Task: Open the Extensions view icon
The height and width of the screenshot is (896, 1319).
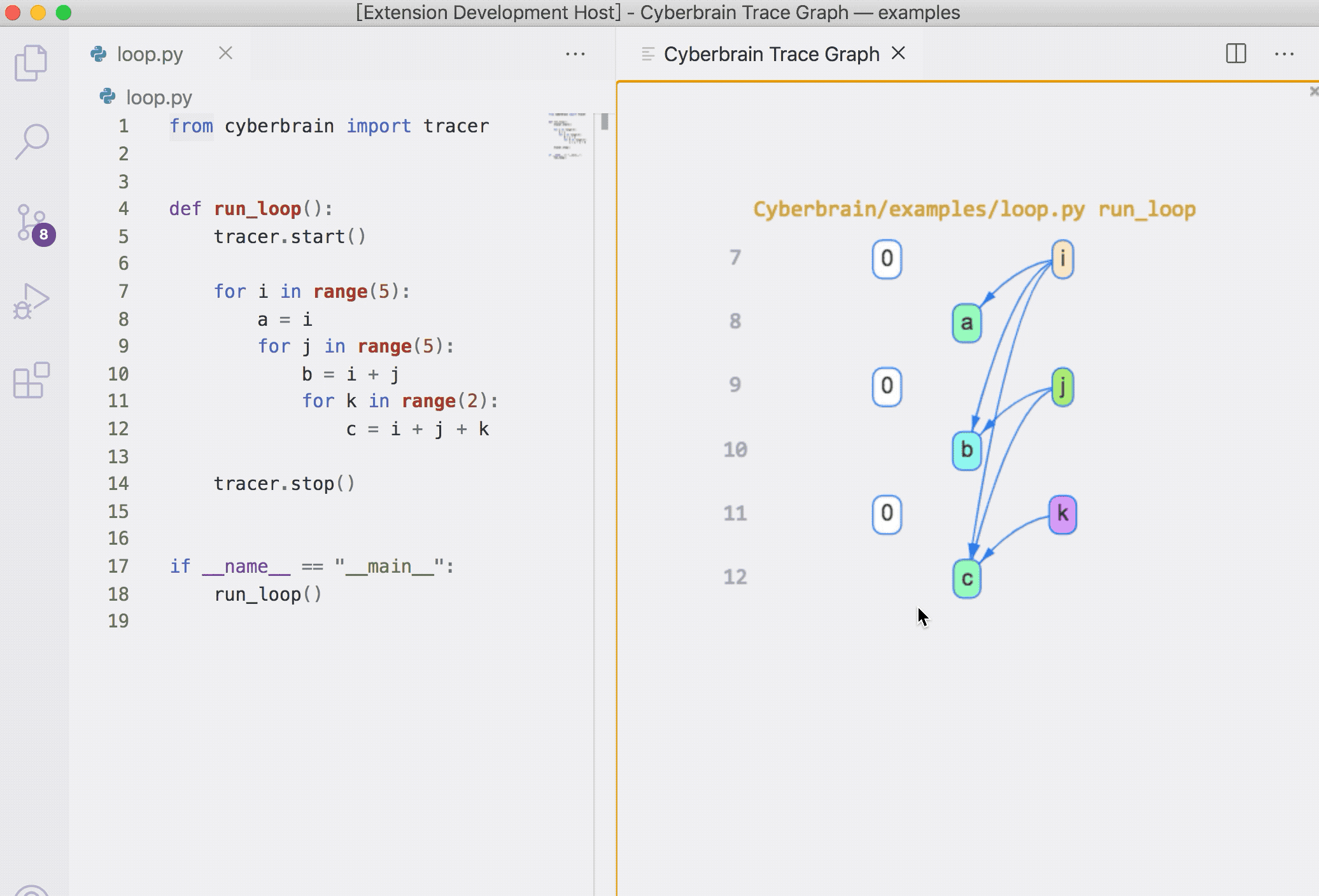Action: tap(31, 381)
